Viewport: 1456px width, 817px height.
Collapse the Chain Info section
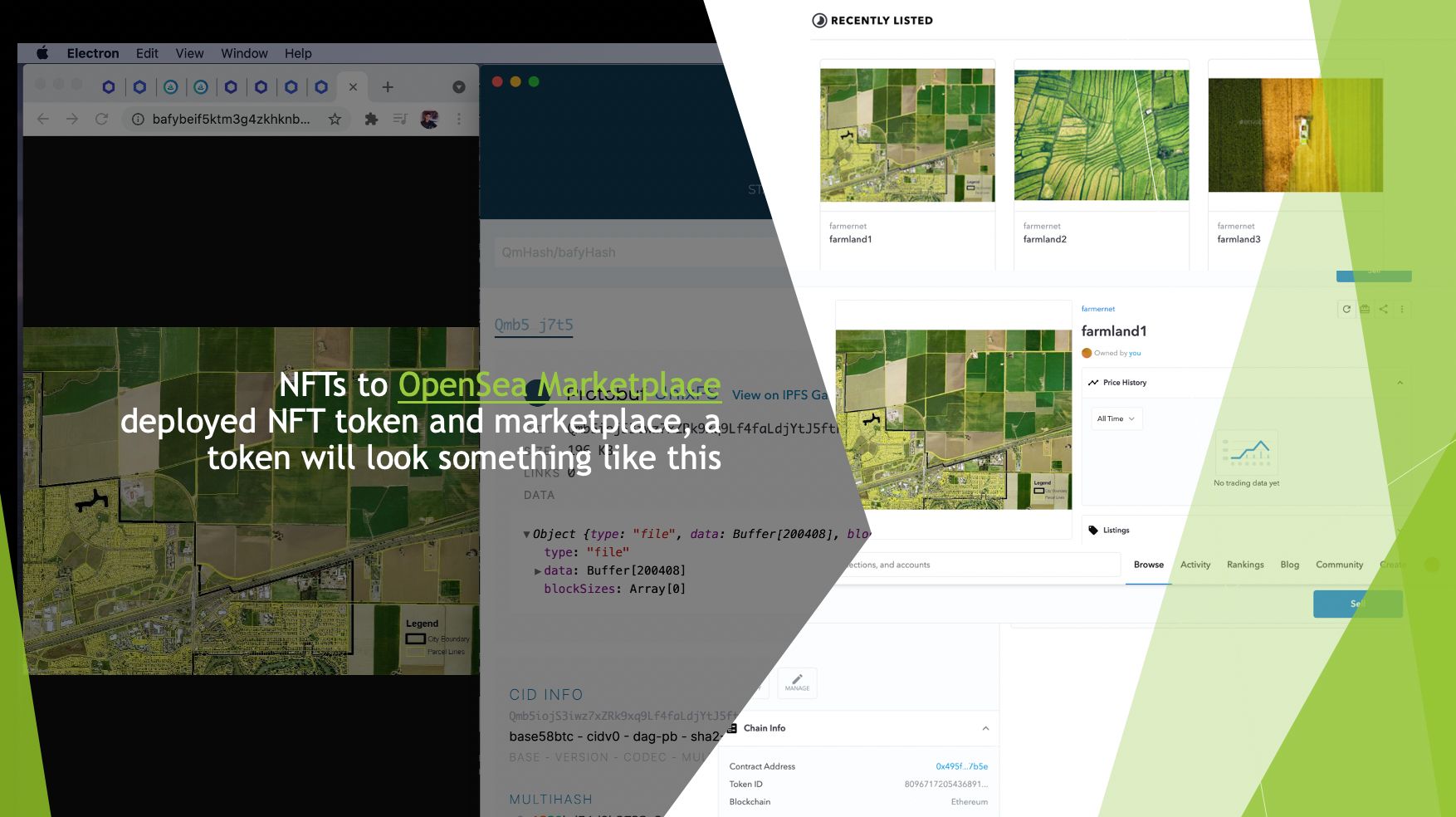(985, 728)
